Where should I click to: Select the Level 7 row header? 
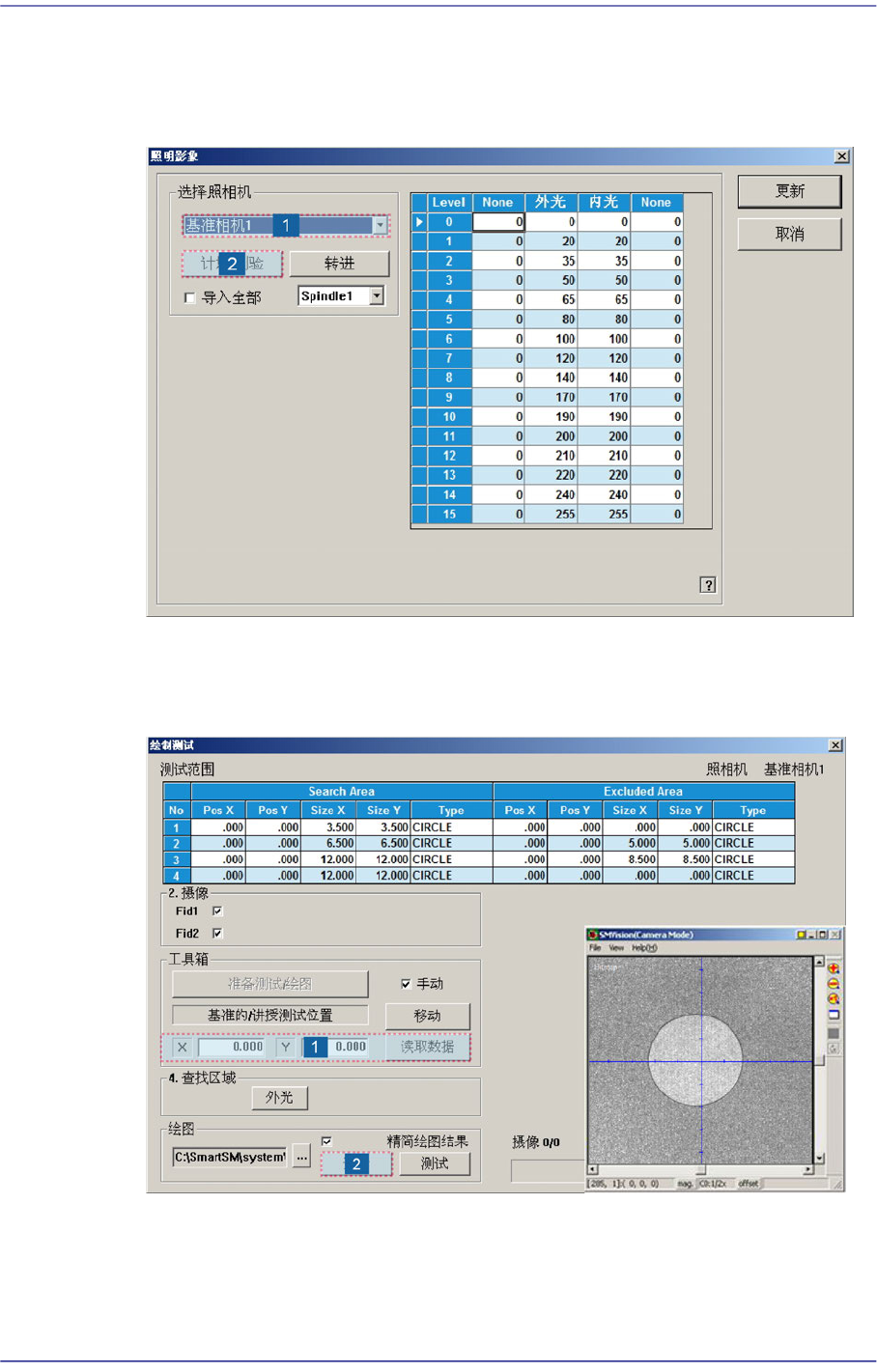[x=449, y=358]
